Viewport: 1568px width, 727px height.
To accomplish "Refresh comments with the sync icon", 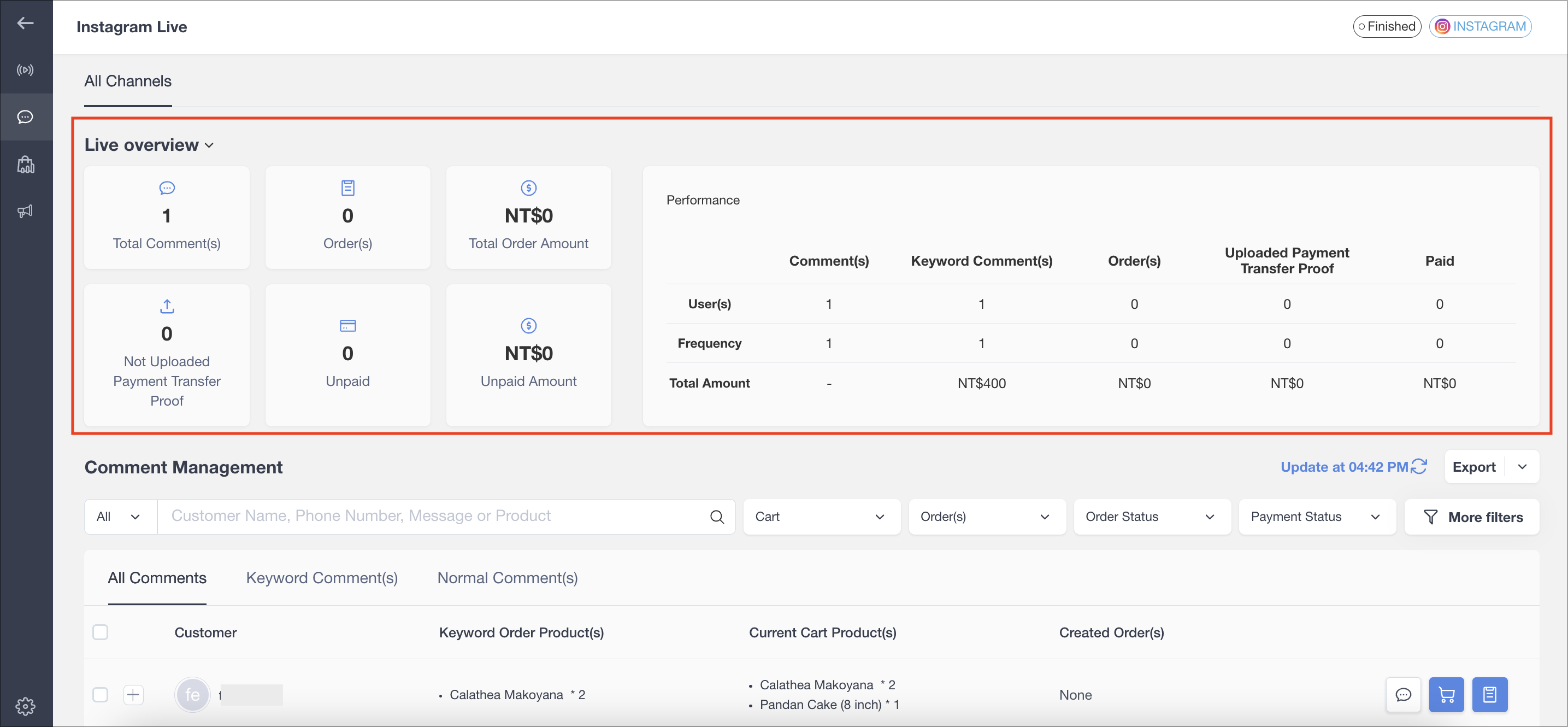I will [x=1419, y=466].
